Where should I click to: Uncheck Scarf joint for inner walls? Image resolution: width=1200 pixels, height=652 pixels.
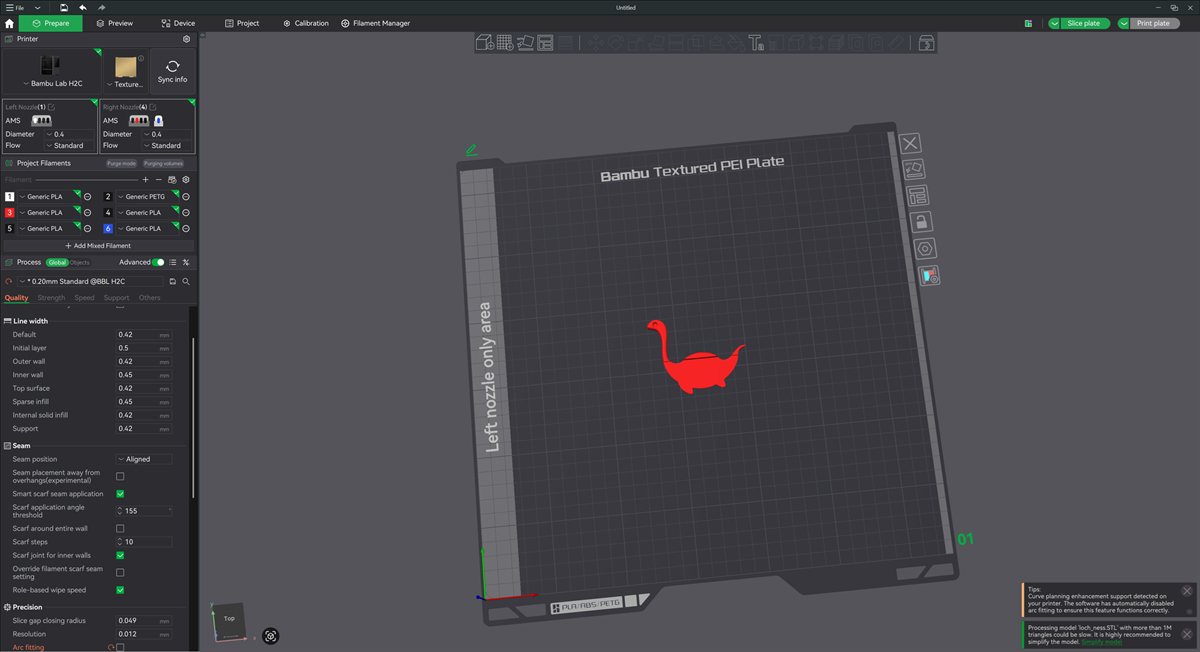point(120,555)
